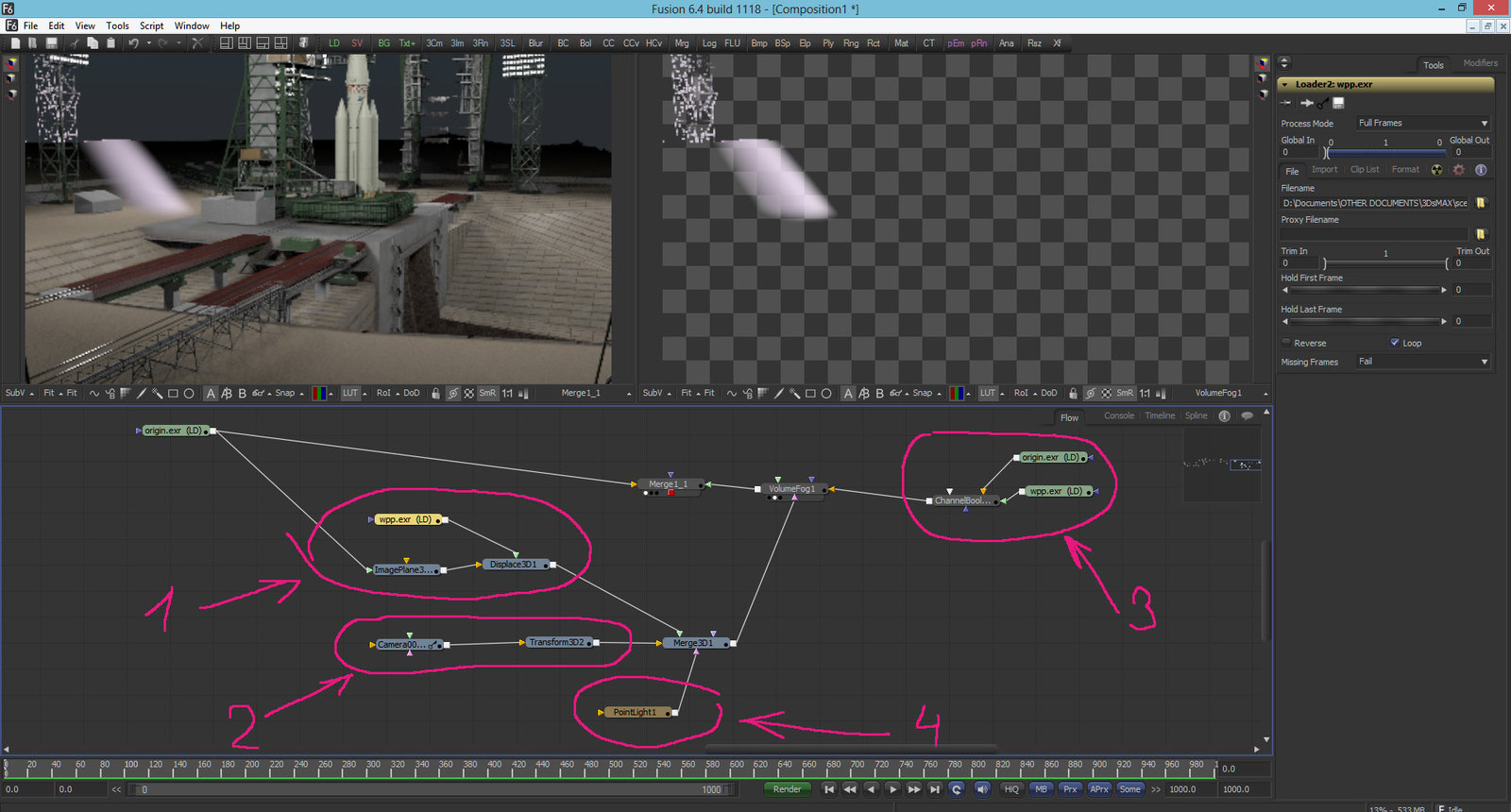Toggle the HiQ quality button
Viewport: 1511px width, 812px height.
(x=1011, y=789)
